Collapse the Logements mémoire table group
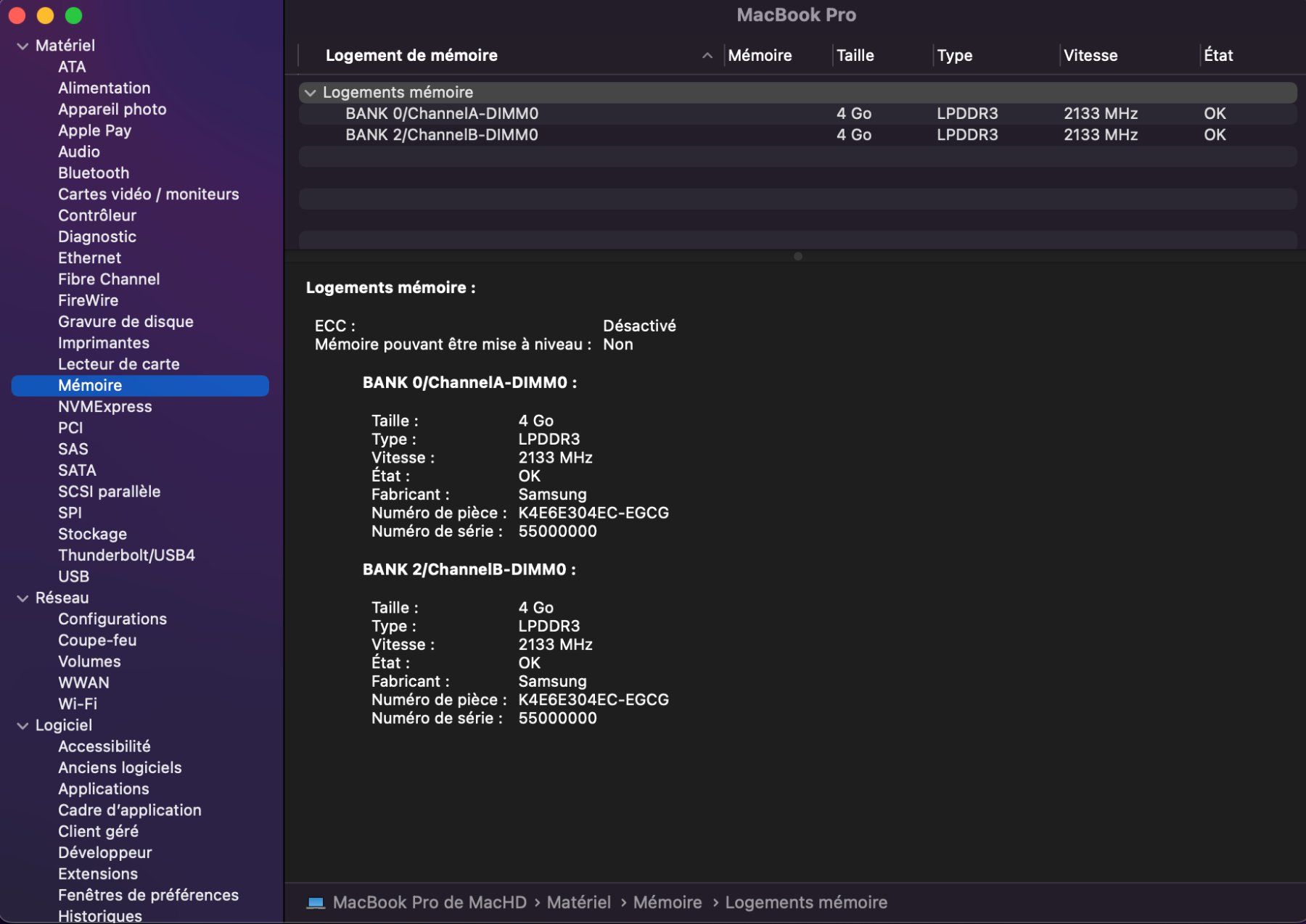Viewport: 1306px width, 924px height. click(310, 93)
